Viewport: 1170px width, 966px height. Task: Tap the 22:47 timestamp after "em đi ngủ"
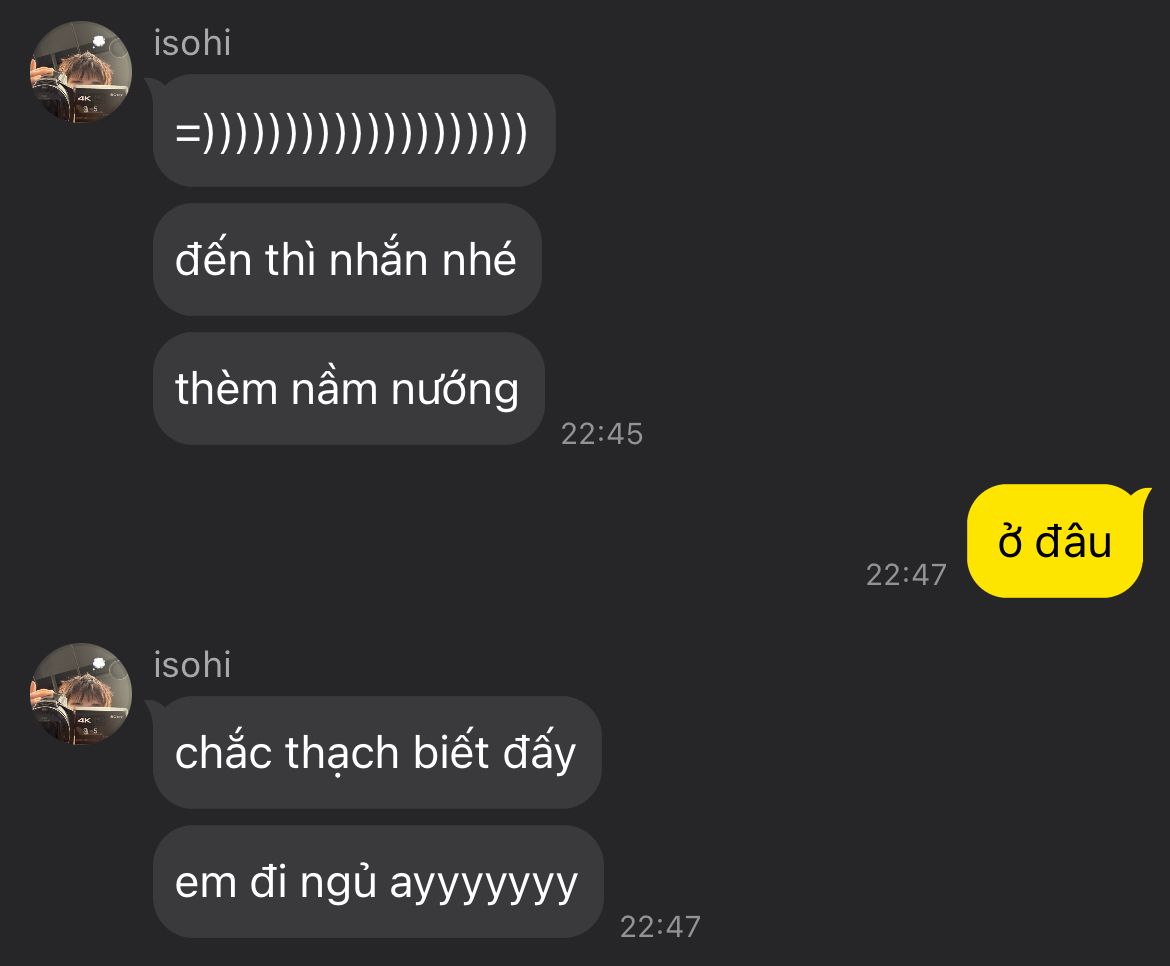pos(660,926)
